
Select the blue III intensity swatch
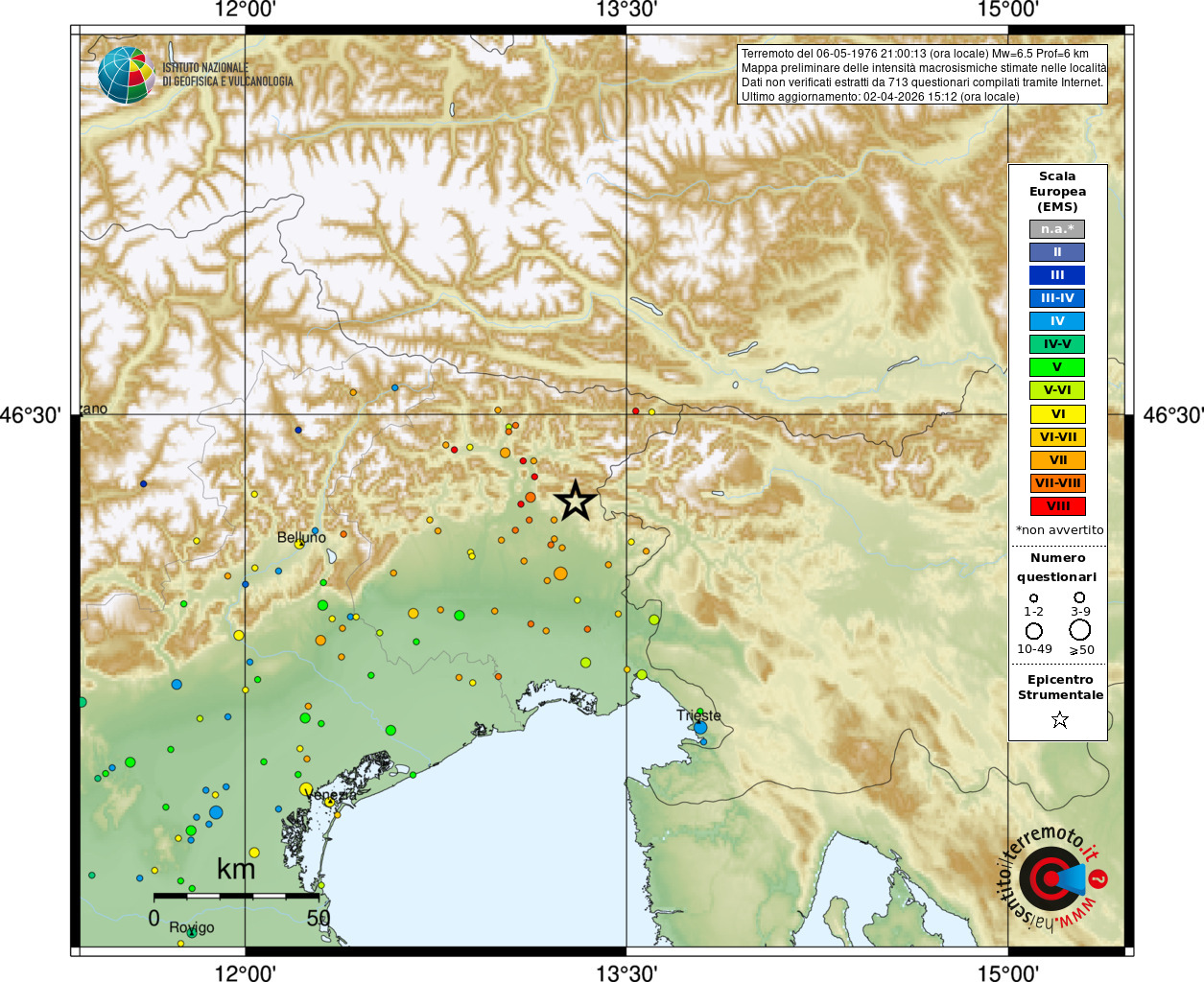click(x=1057, y=275)
